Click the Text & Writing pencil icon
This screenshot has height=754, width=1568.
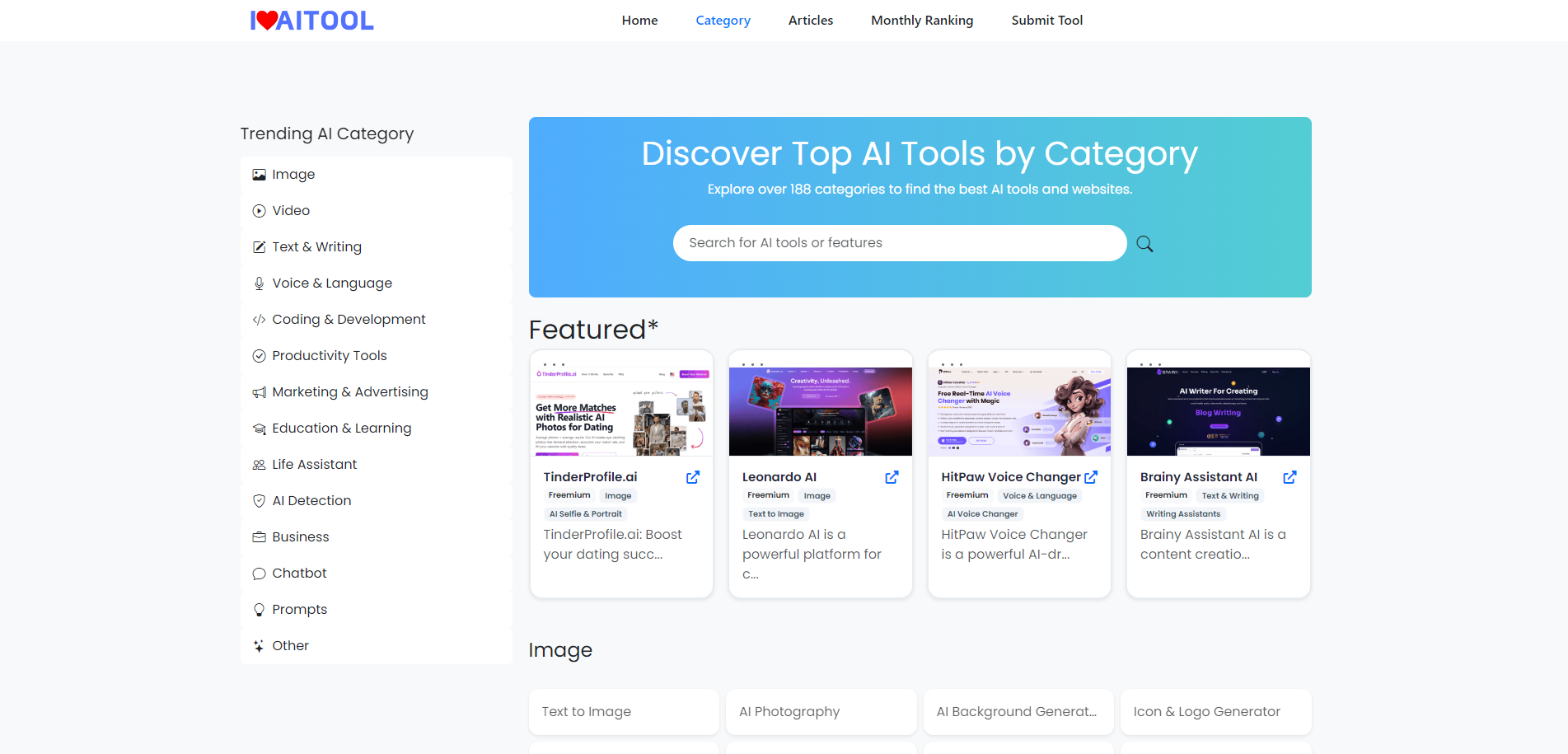(x=259, y=247)
